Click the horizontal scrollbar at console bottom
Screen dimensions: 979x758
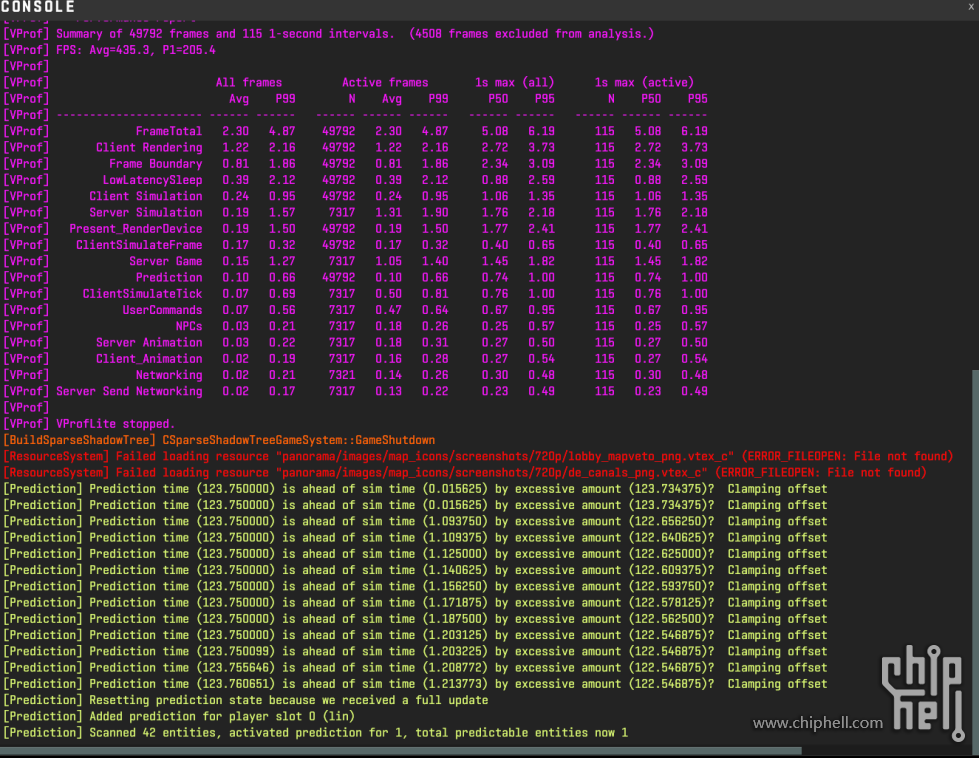400,750
